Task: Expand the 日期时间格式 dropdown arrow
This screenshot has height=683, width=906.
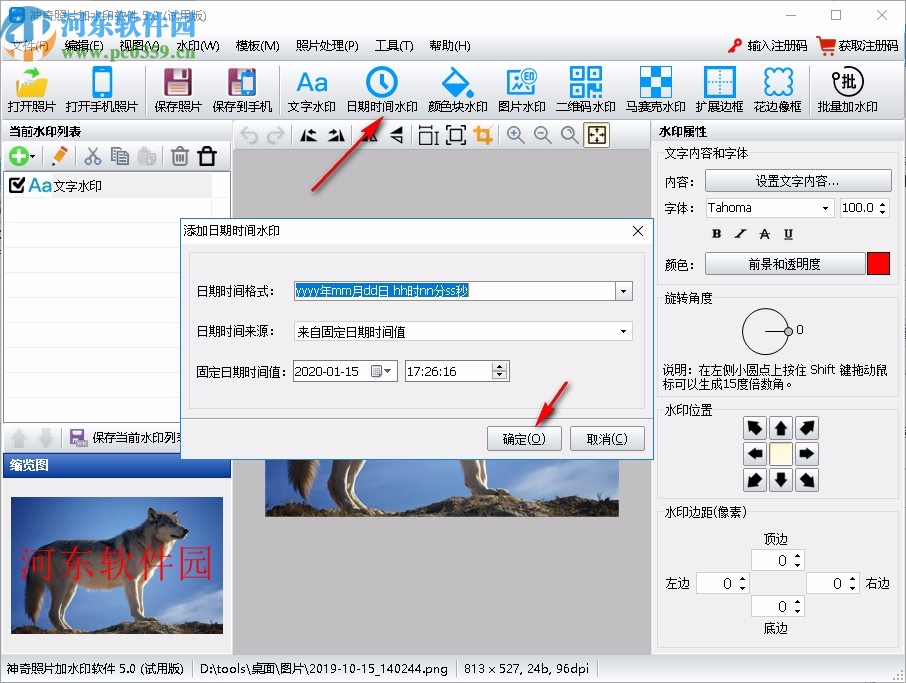Action: click(623, 291)
